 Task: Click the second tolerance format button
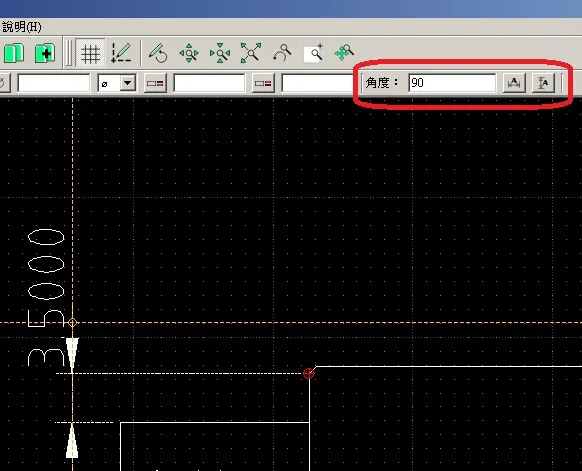pos(263,83)
